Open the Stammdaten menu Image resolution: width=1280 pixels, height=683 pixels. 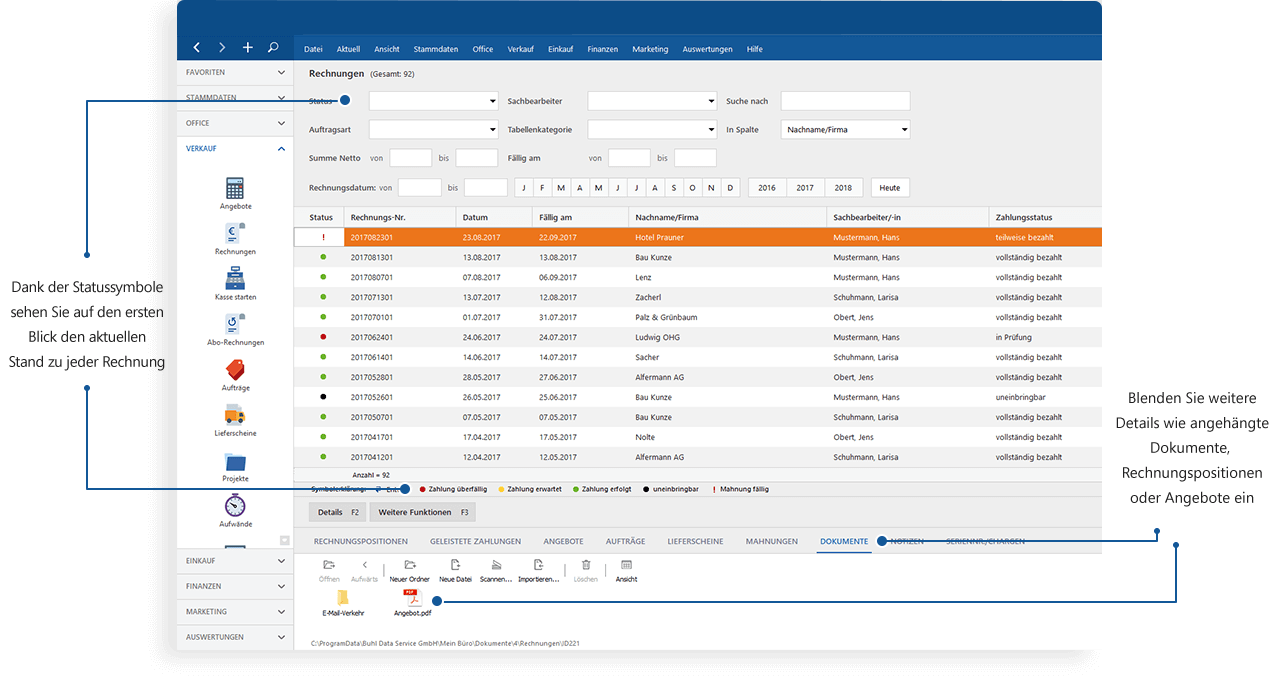click(x=436, y=49)
